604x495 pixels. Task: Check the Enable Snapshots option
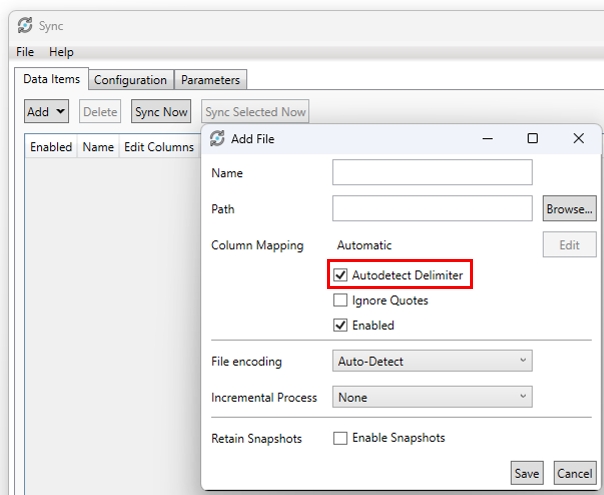341,438
